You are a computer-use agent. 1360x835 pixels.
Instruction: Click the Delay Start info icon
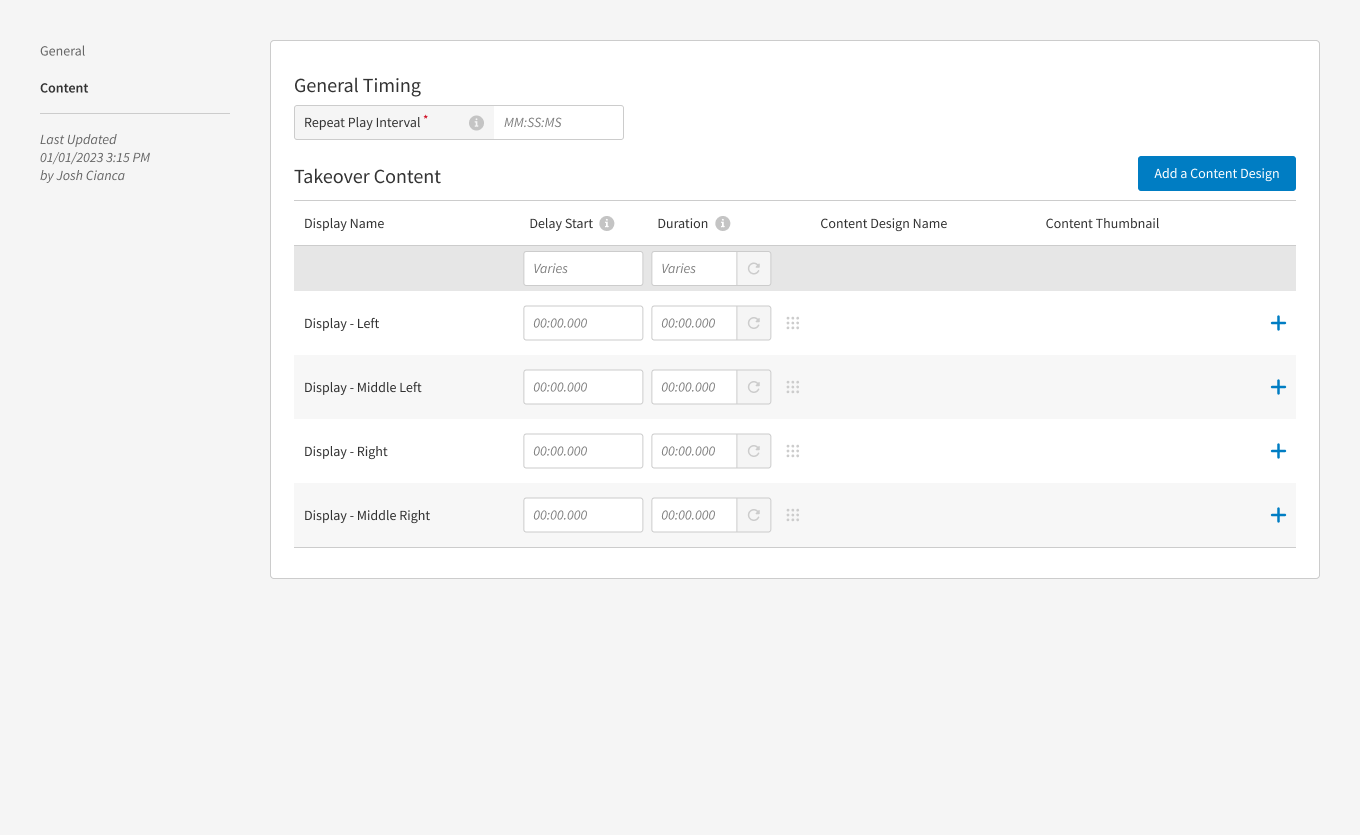coord(606,224)
